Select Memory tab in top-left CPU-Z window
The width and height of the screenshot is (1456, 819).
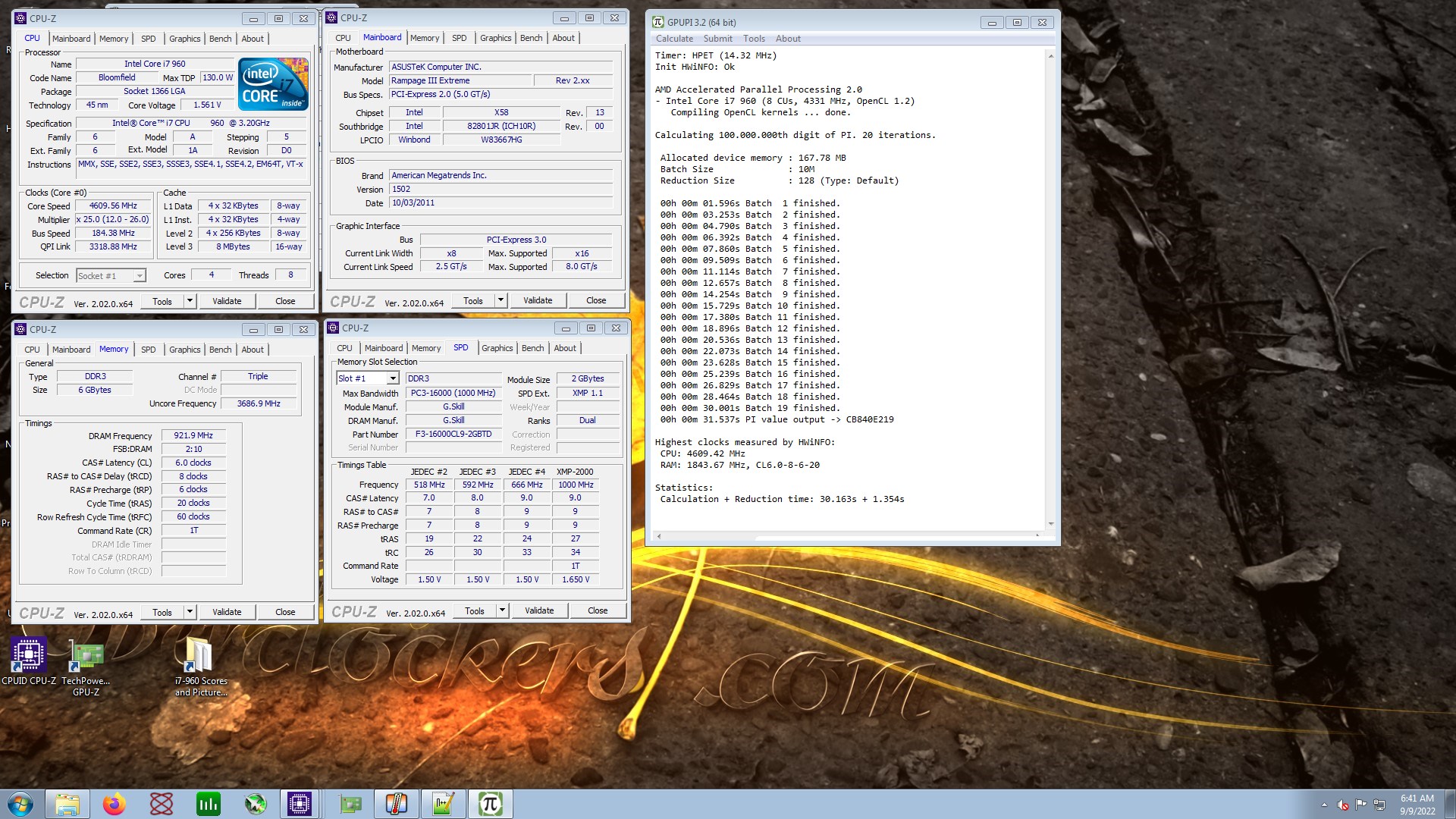(x=114, y=39)
